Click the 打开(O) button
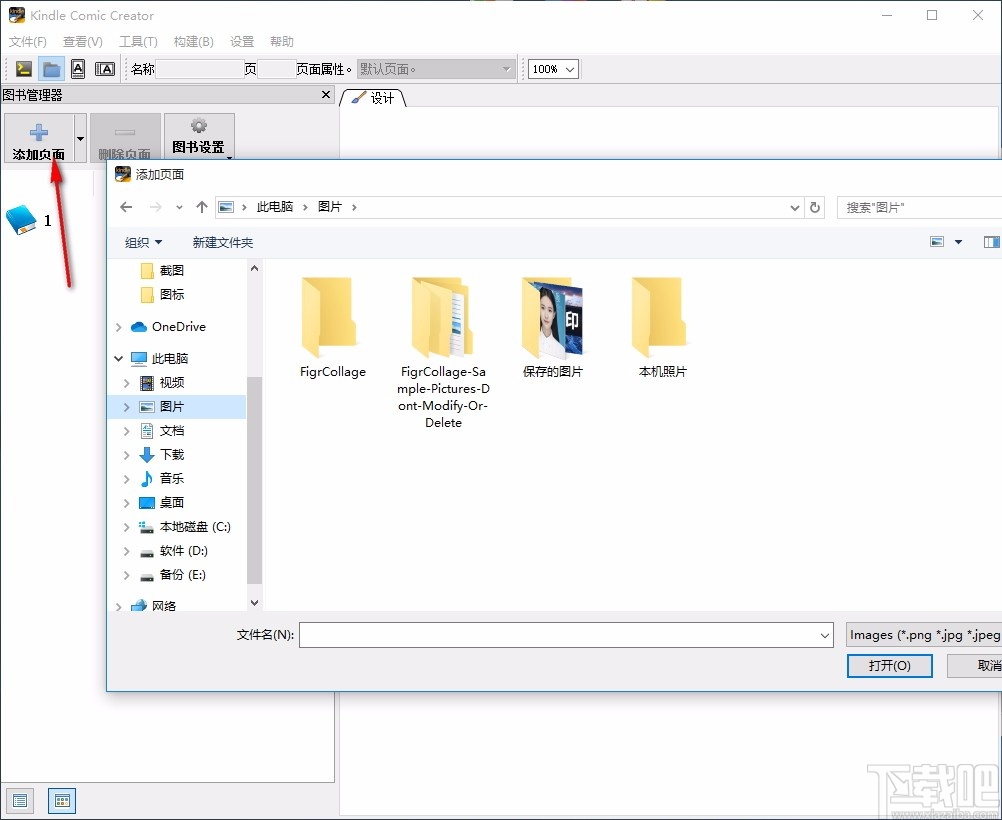This screenshot has height=820, width=1002. coord(890,665)
